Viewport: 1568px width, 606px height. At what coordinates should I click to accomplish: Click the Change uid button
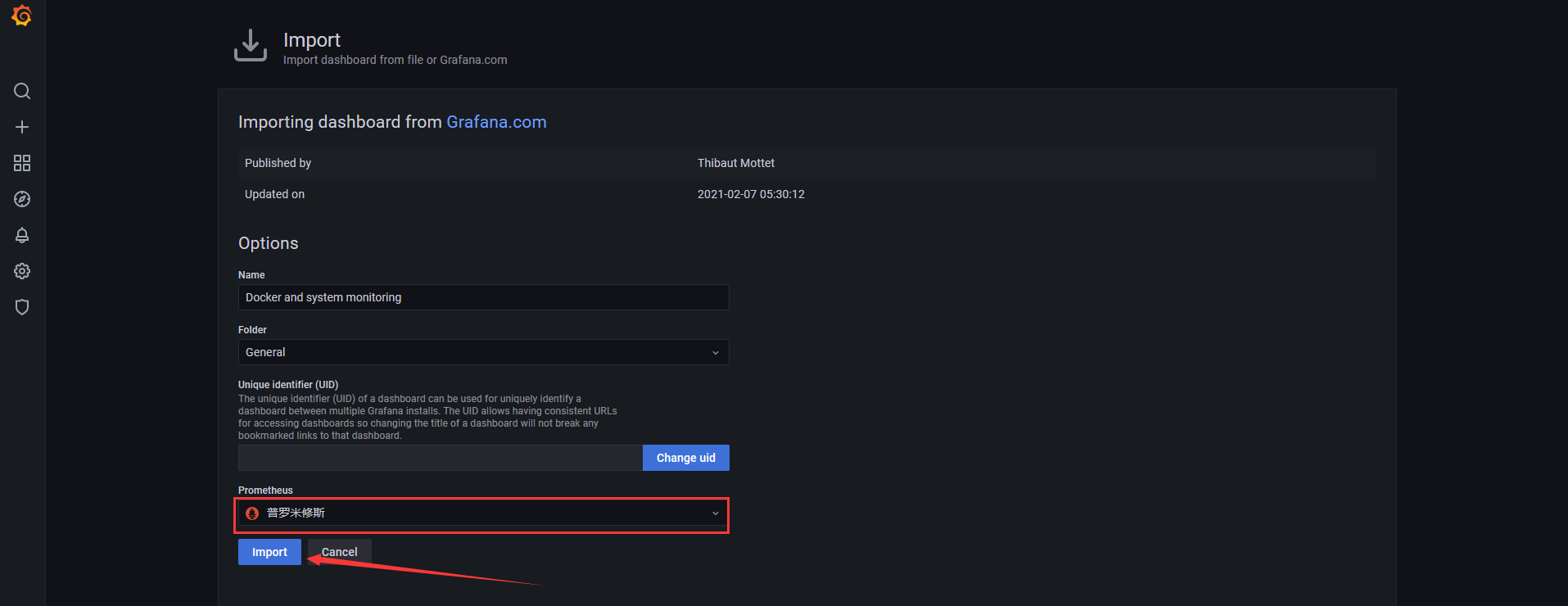click(x=686, y=458)
